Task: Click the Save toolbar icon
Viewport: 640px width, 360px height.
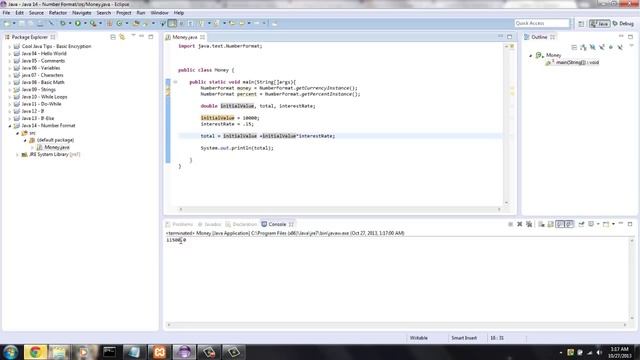Action: pyautogui.click(x=22, y=24)
